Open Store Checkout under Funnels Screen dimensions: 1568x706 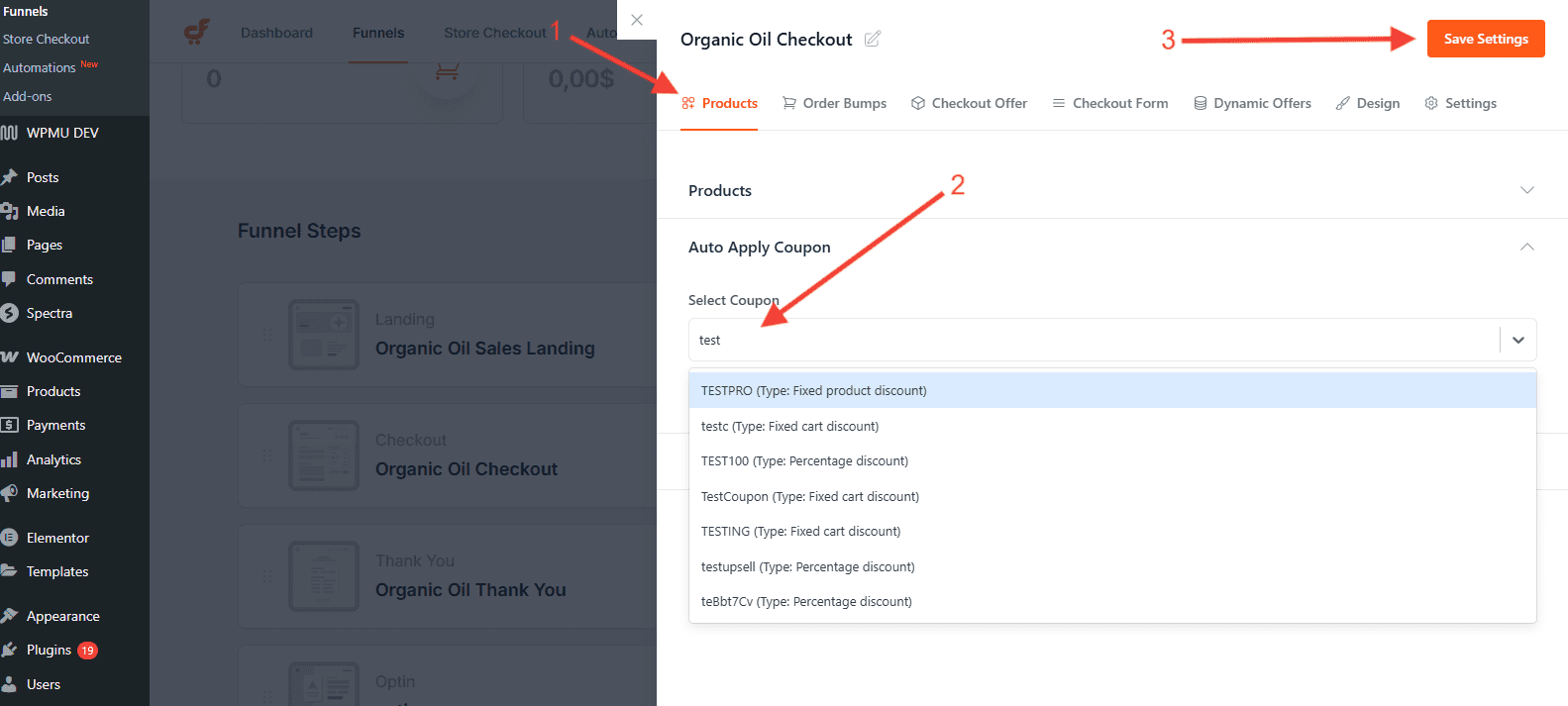tap(45, 39)
